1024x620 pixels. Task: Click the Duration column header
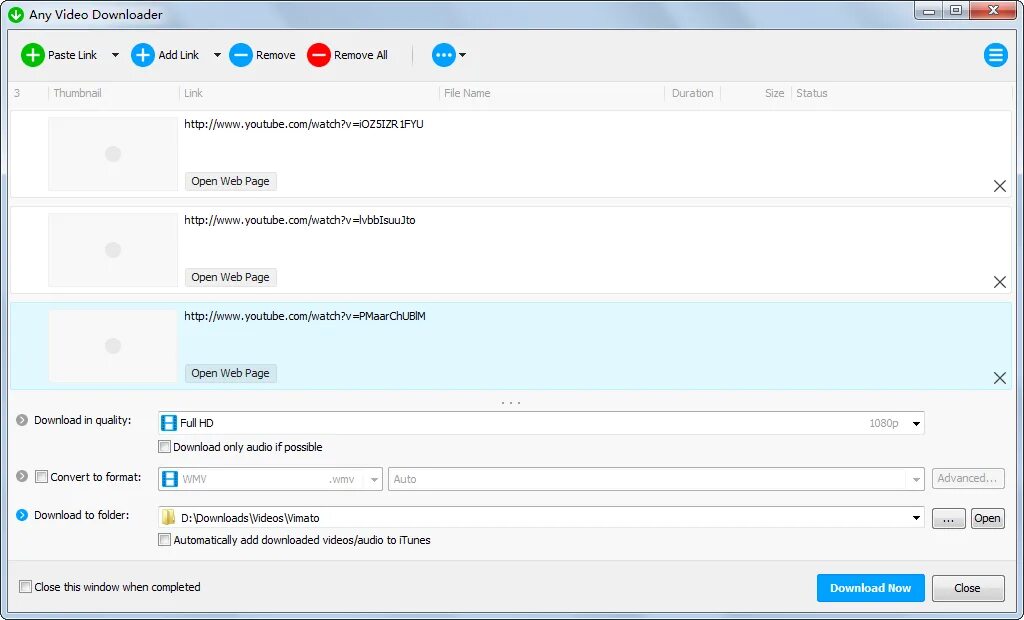click(x=692, y=93)
